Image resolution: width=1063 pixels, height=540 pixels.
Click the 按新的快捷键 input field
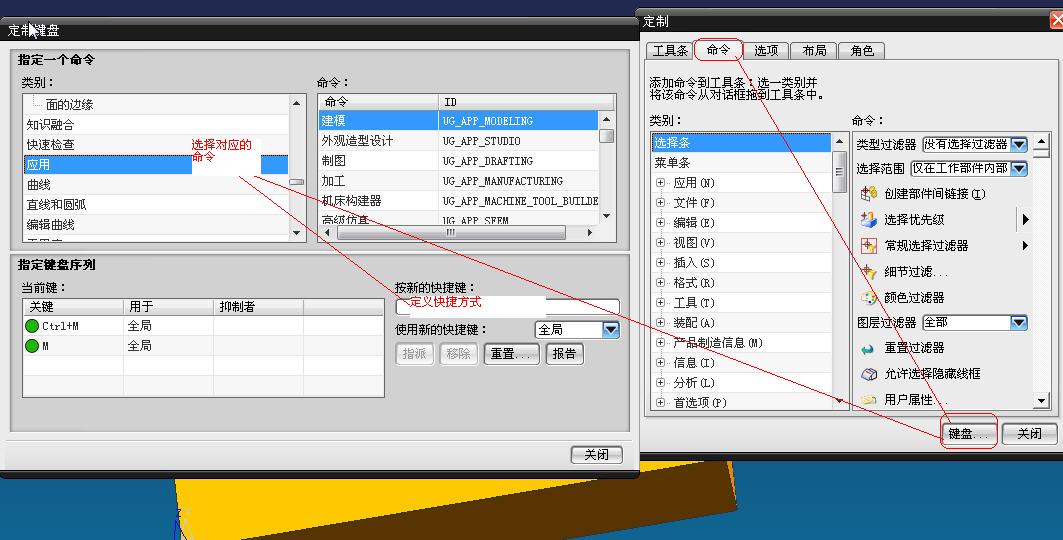(507, 307)
